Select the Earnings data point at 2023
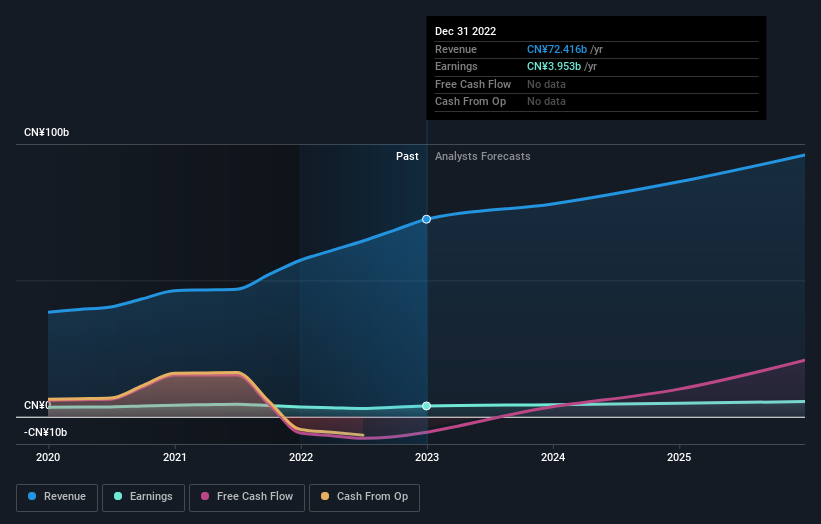 click(x=427, y=406)
